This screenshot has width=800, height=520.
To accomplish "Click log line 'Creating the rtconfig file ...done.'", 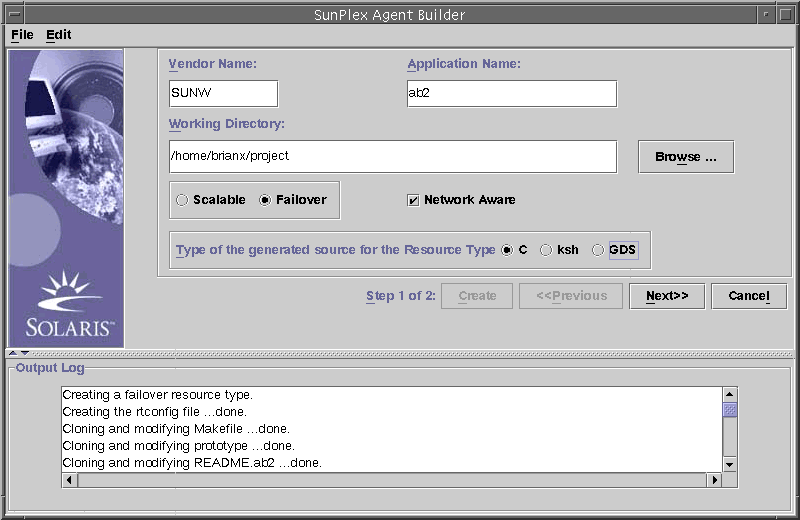I will click(x=155, y=412).
